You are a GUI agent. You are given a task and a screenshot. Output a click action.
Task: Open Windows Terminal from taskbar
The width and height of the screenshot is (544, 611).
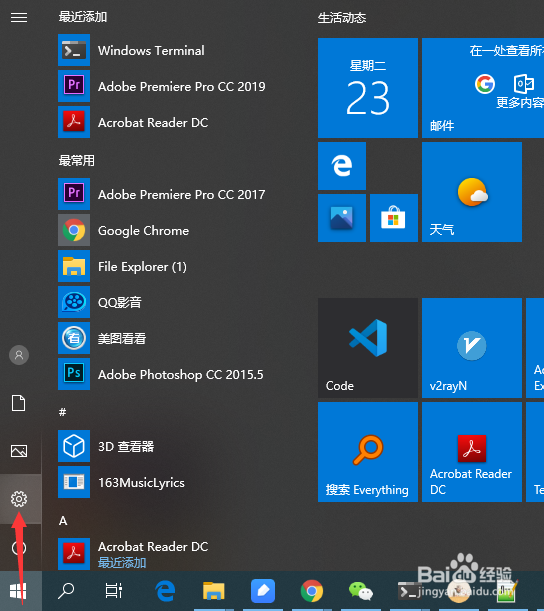[x=409, y=591]
